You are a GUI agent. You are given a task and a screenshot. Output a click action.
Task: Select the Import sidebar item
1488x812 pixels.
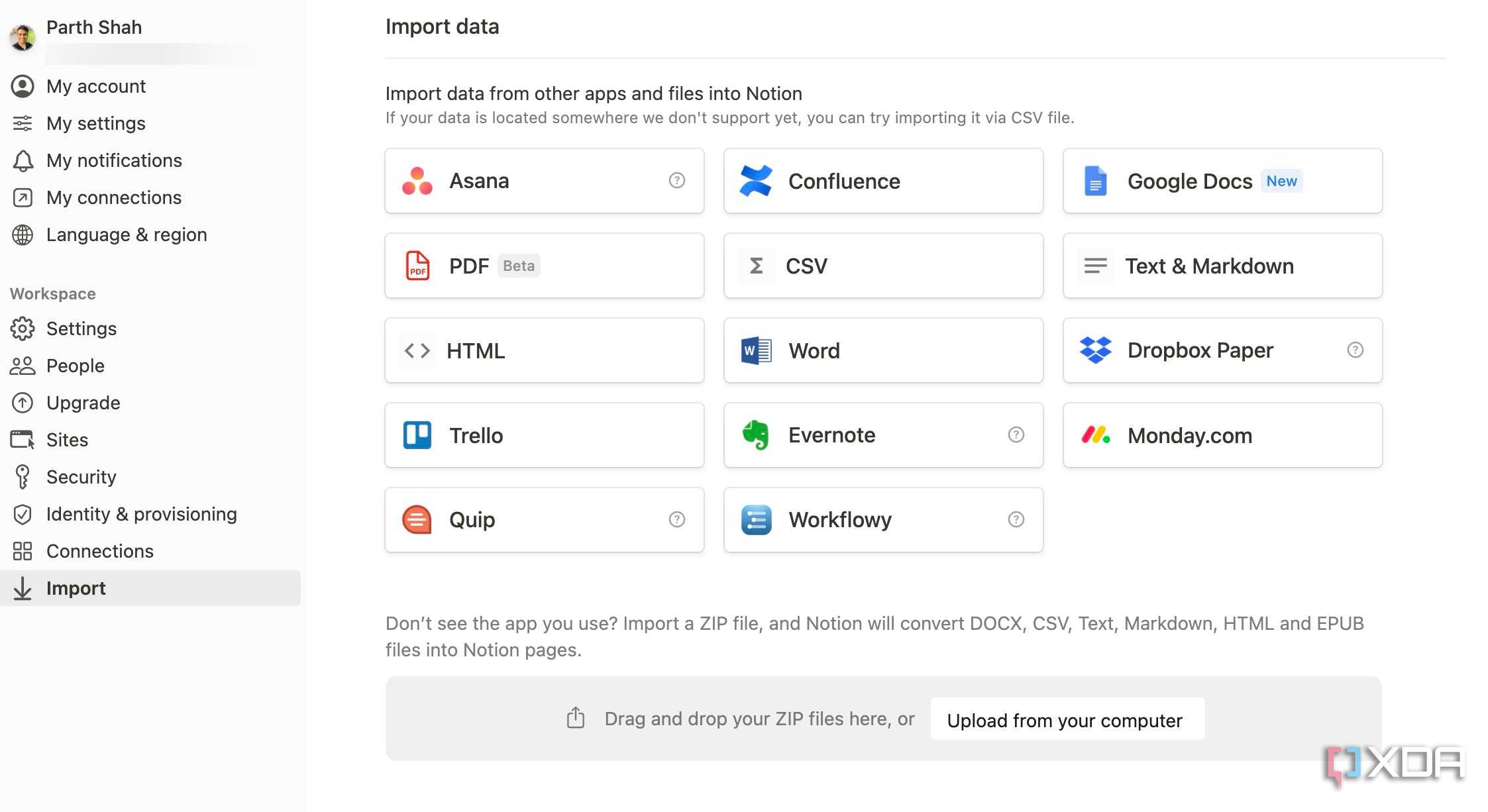coord(150,588)
